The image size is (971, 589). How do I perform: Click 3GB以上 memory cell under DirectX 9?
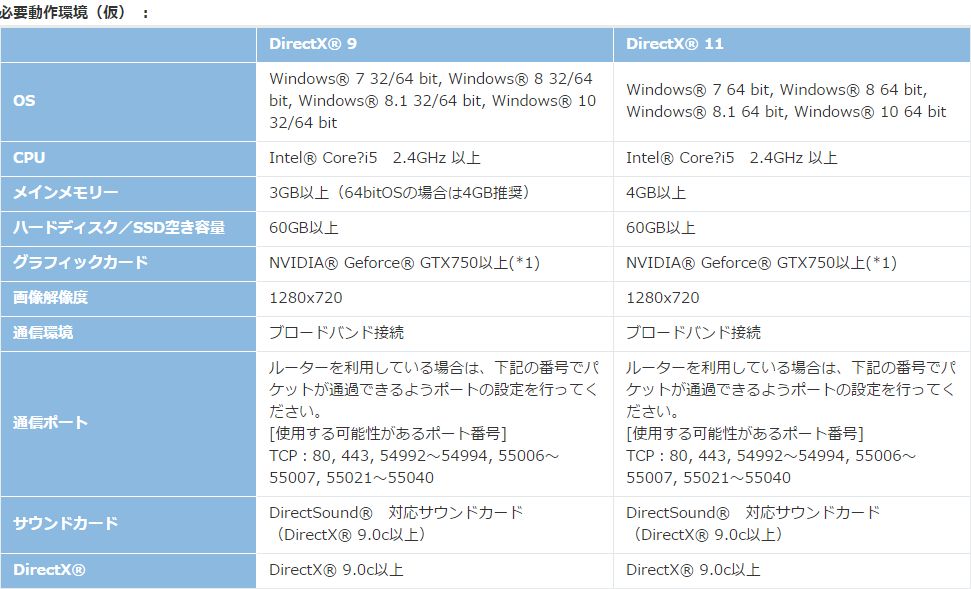[399, 193]
